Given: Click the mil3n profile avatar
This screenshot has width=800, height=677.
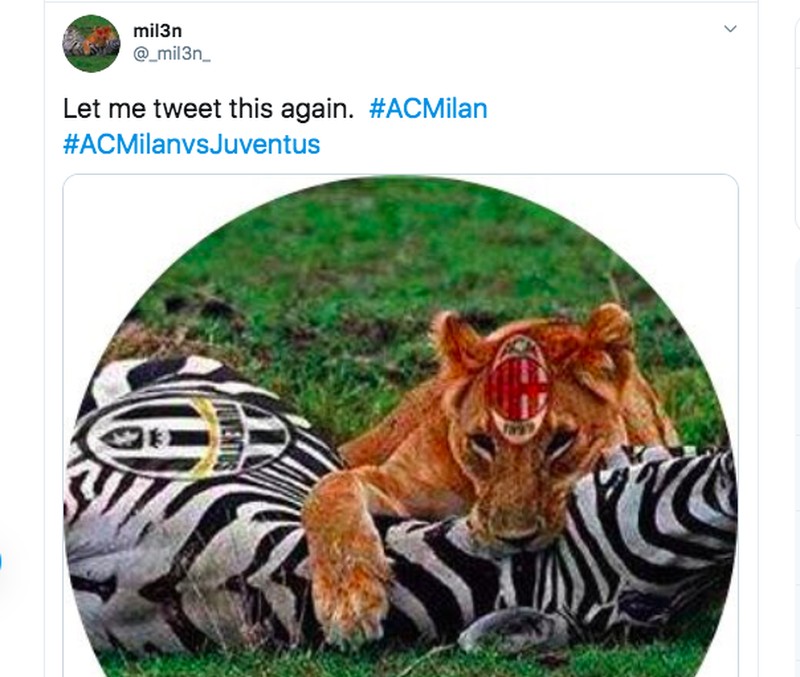Looking at the screenshot, I should [x=91, y=43].
